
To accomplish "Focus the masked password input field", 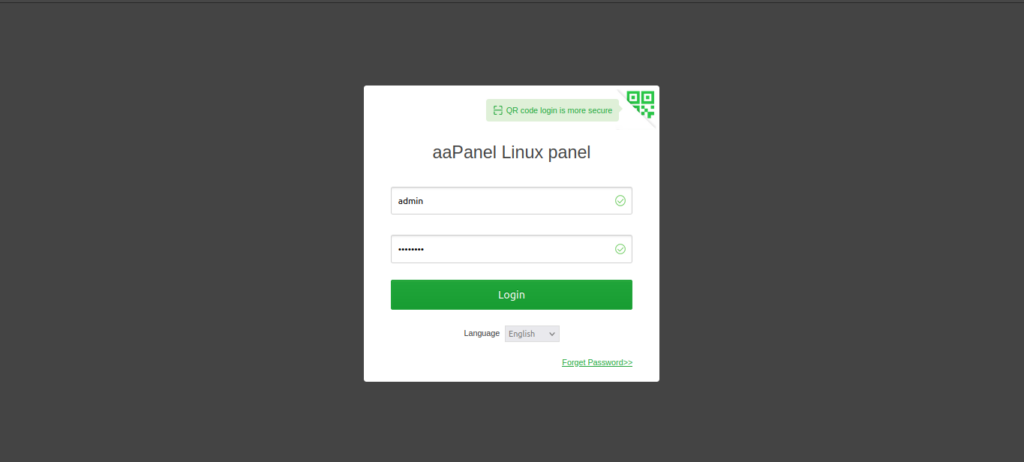I will click(511, 249).
